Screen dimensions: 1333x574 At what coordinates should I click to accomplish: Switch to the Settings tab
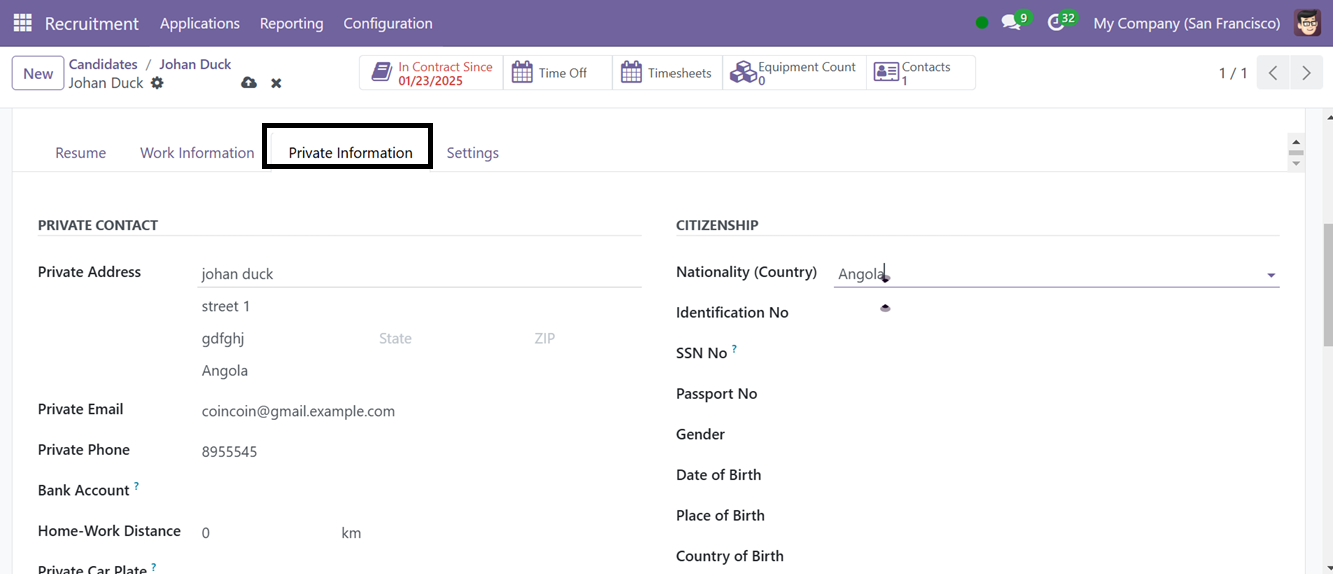click(472, 153)
